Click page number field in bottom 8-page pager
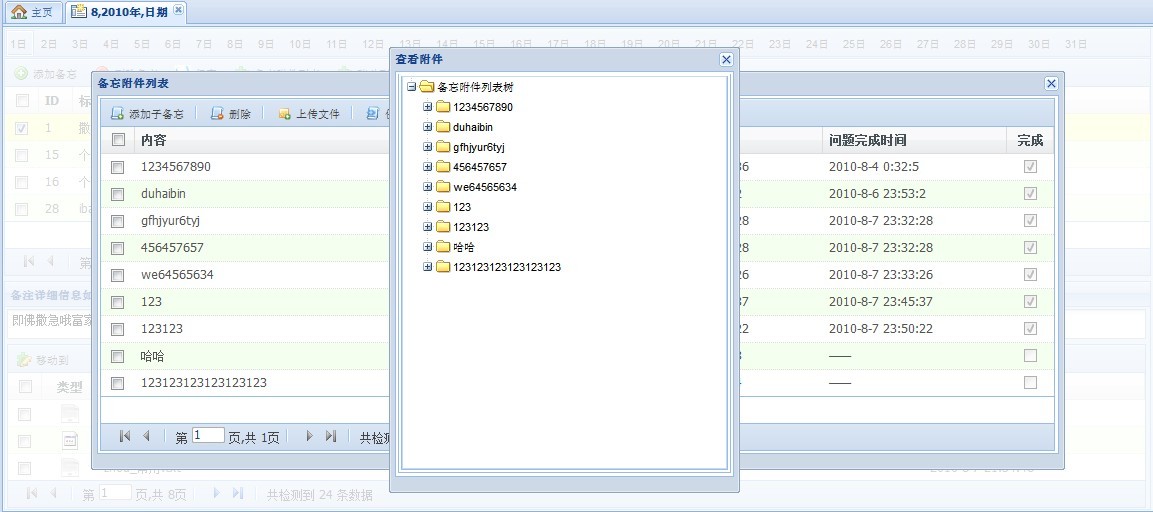 pos(115,492)
